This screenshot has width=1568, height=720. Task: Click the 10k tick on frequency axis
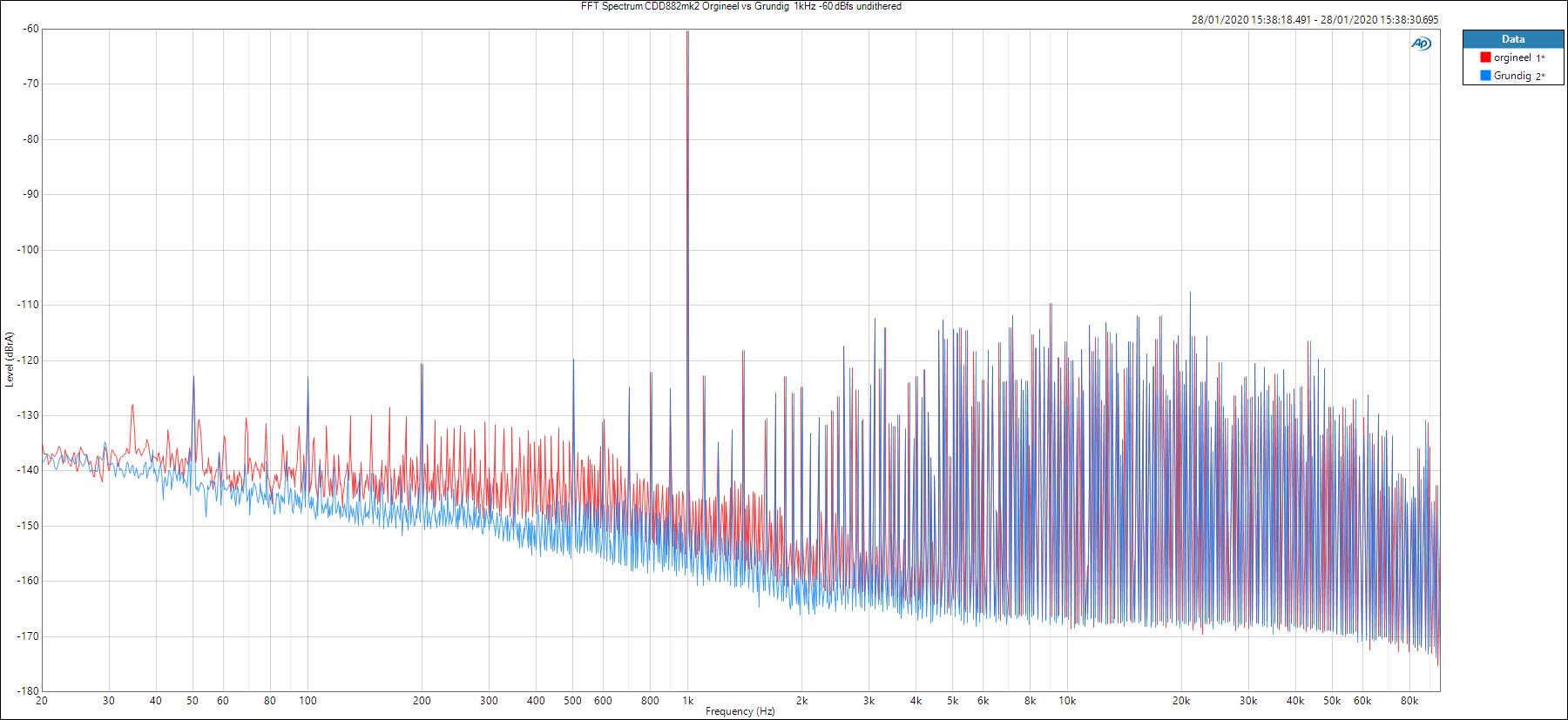coord(1067,700)
